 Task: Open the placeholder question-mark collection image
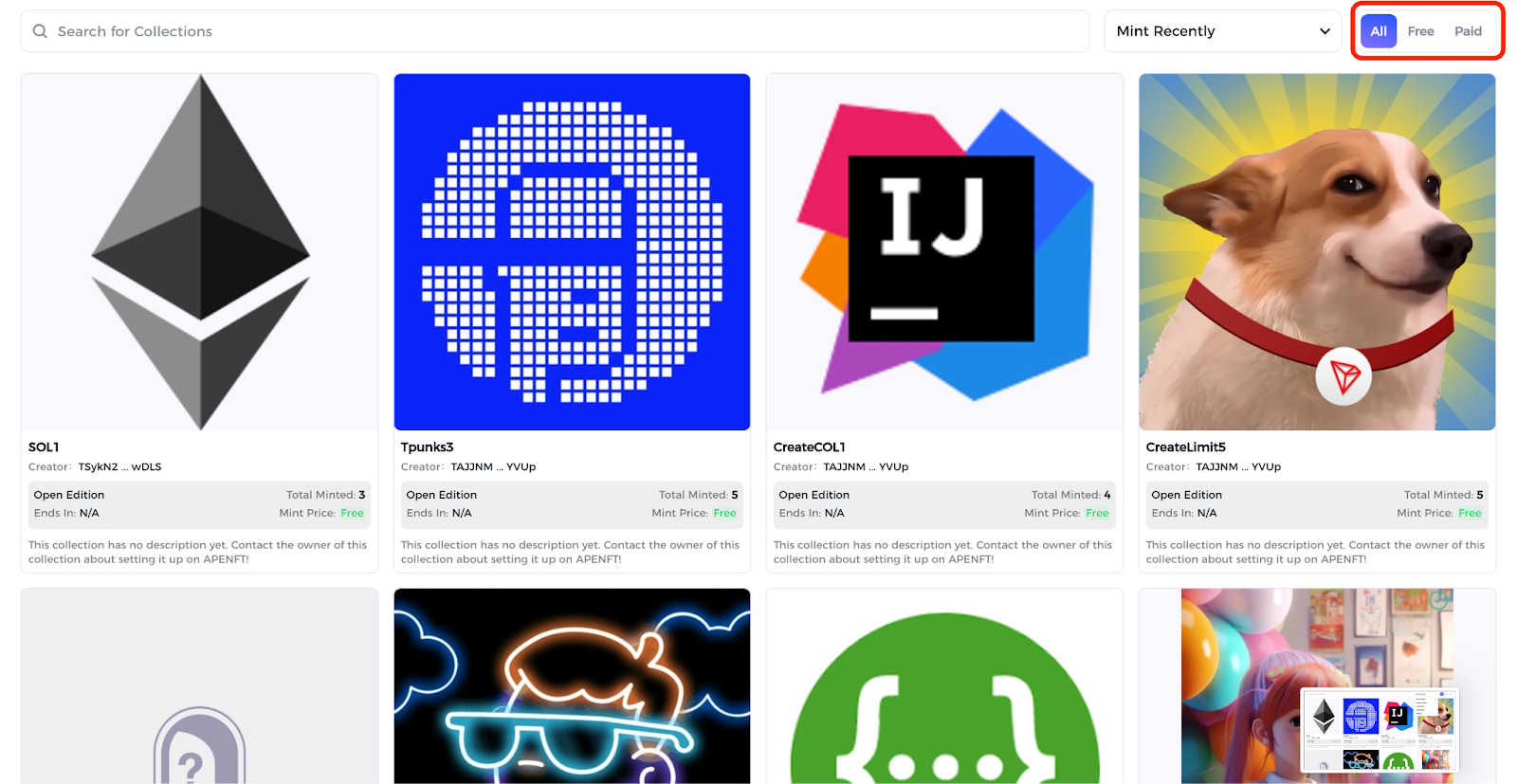200,686
